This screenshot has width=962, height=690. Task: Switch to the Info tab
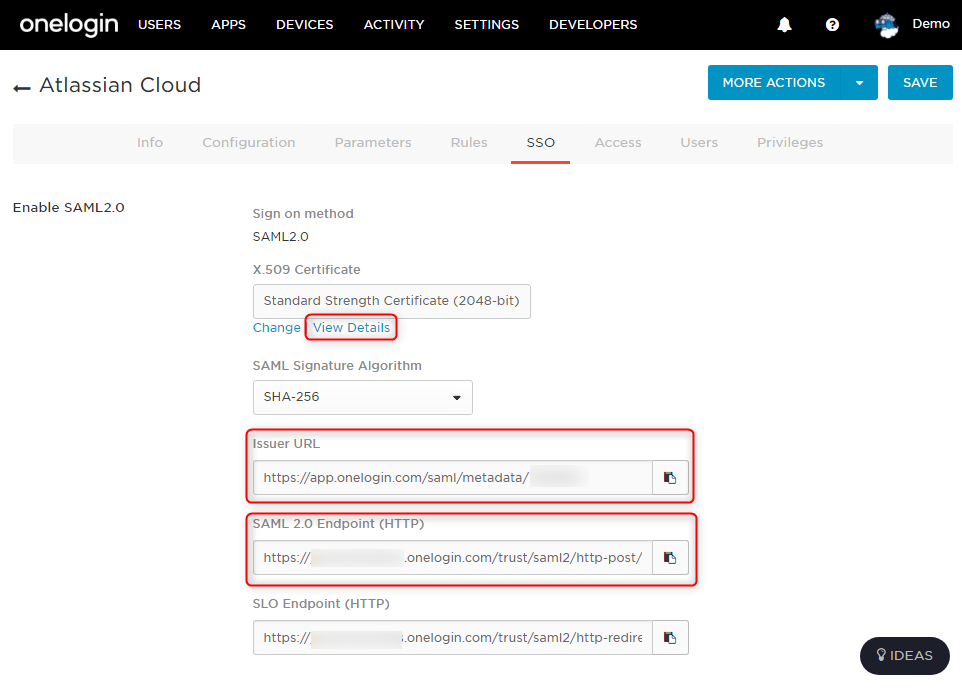tap(150, 143)
